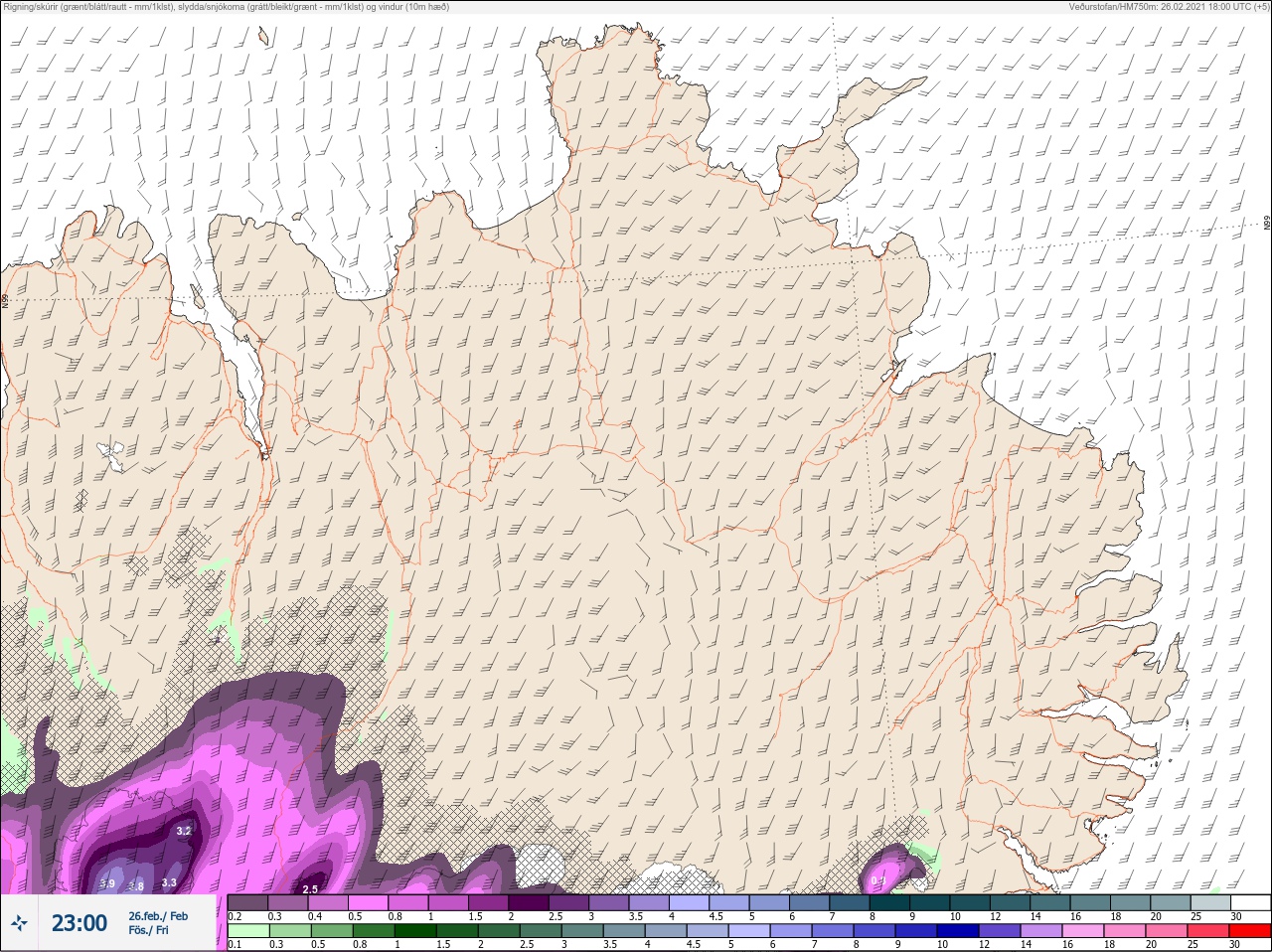Click the "N99" latitude label on the right edge
Screen dimensions: 1272x952
(x=1267, y=225)
